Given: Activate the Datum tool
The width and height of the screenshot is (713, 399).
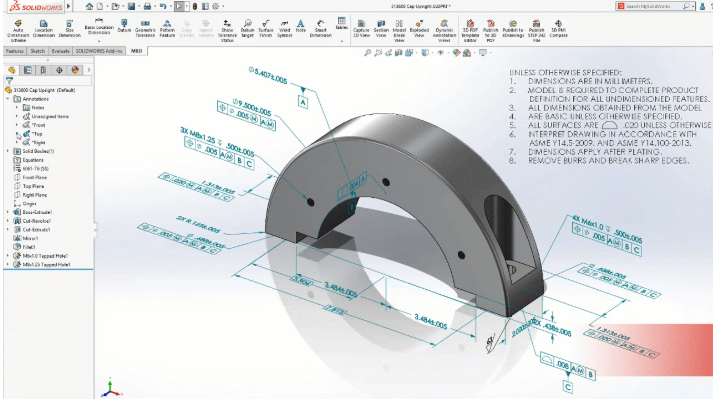Looking at the screenshot, I should [124, 26].
